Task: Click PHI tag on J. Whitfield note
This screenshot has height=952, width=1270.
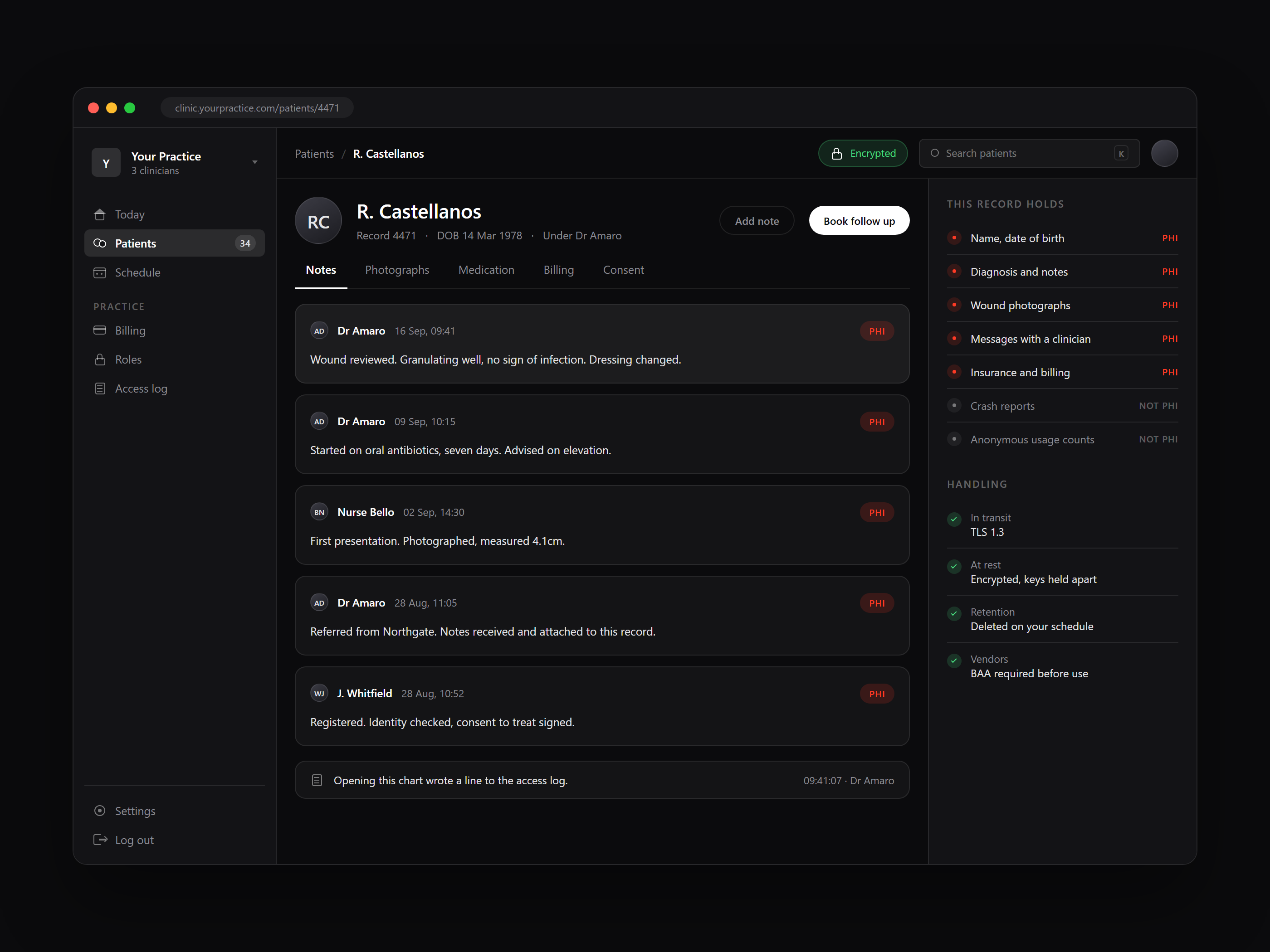Action: coord(877,694)
